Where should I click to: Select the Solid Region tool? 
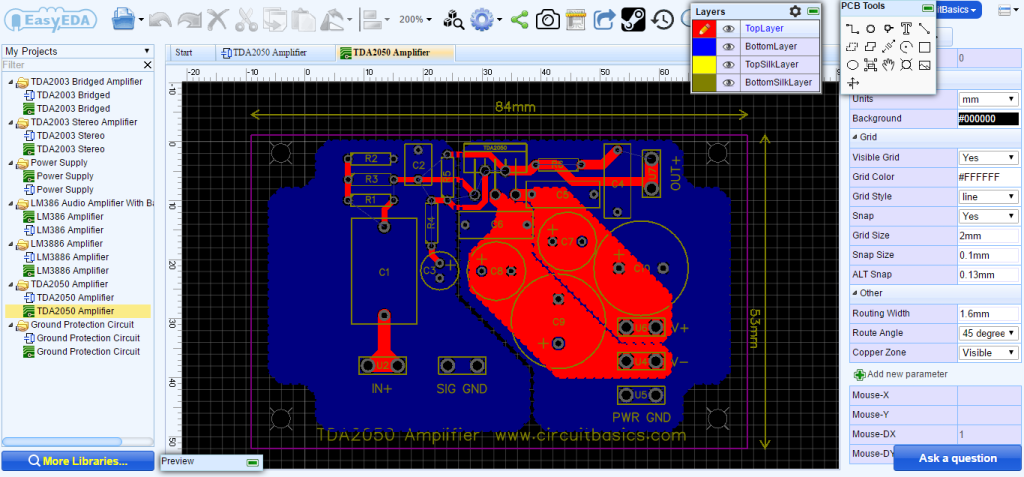pyautogui.click(x=871, y=46)
